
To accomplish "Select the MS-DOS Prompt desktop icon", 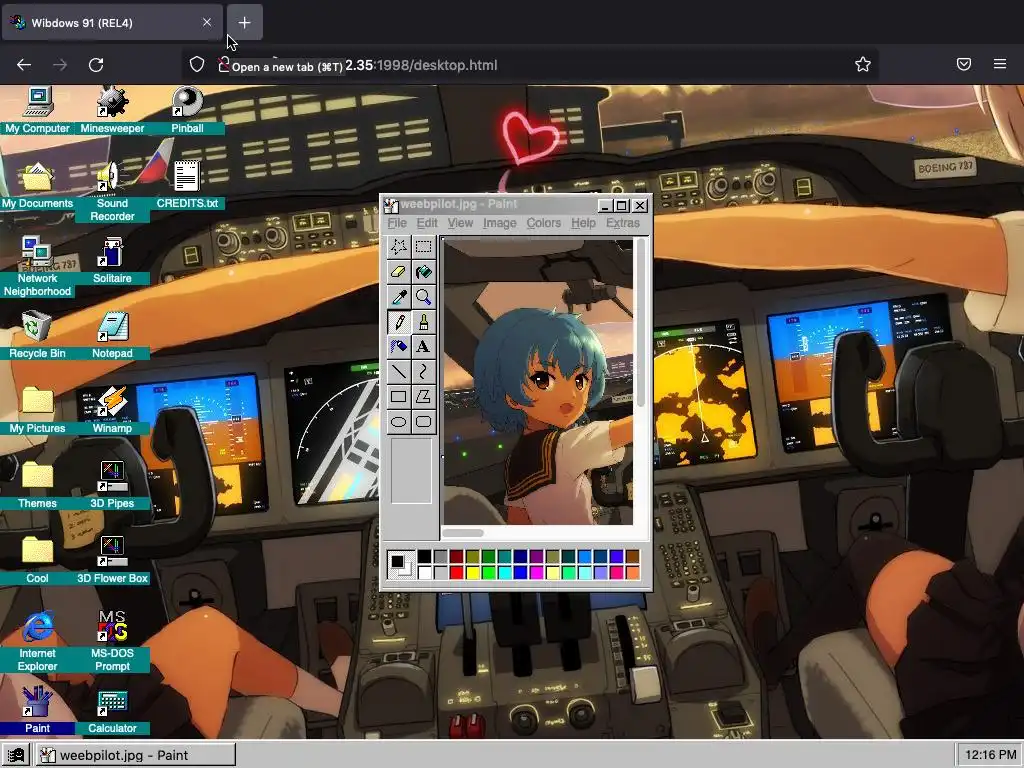I will (112, 642).
